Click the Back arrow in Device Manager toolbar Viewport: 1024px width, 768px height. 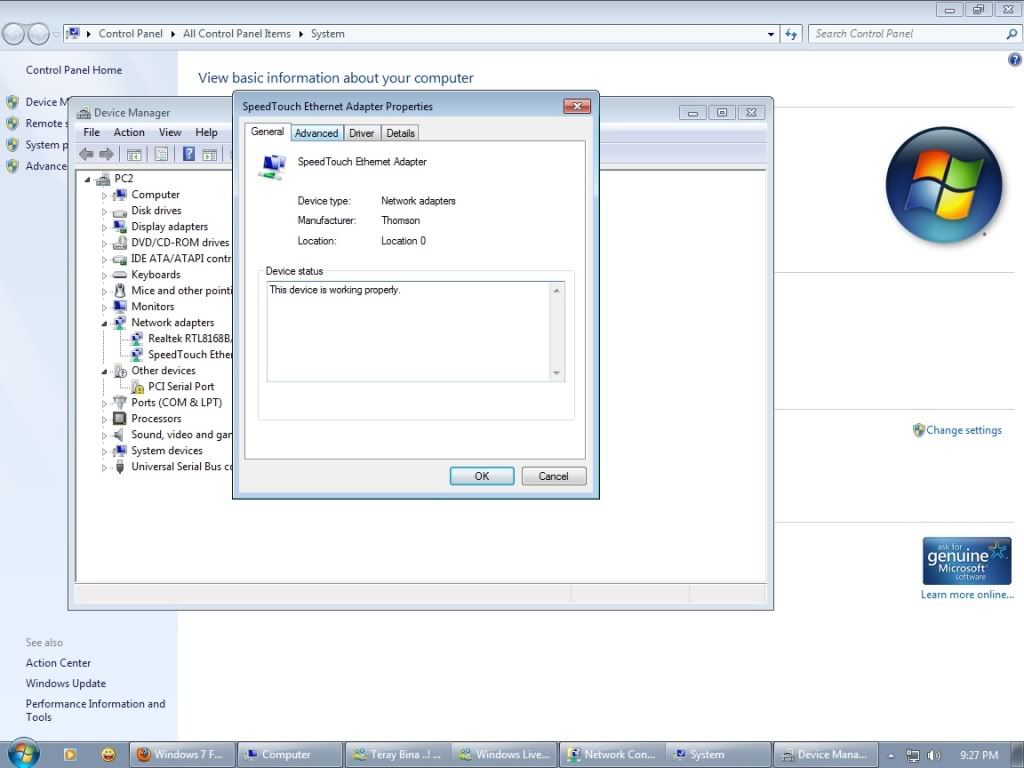[86, 154]
